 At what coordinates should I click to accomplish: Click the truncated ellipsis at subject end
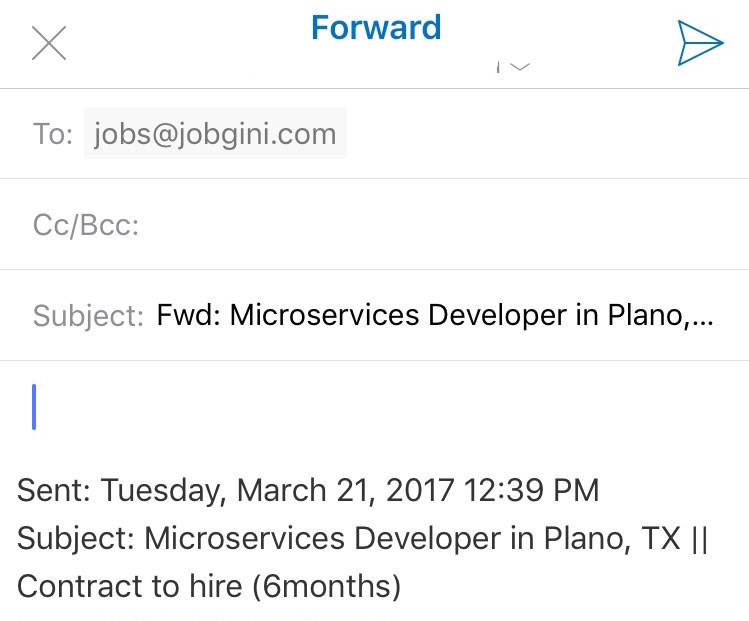(x=704, y=318)
